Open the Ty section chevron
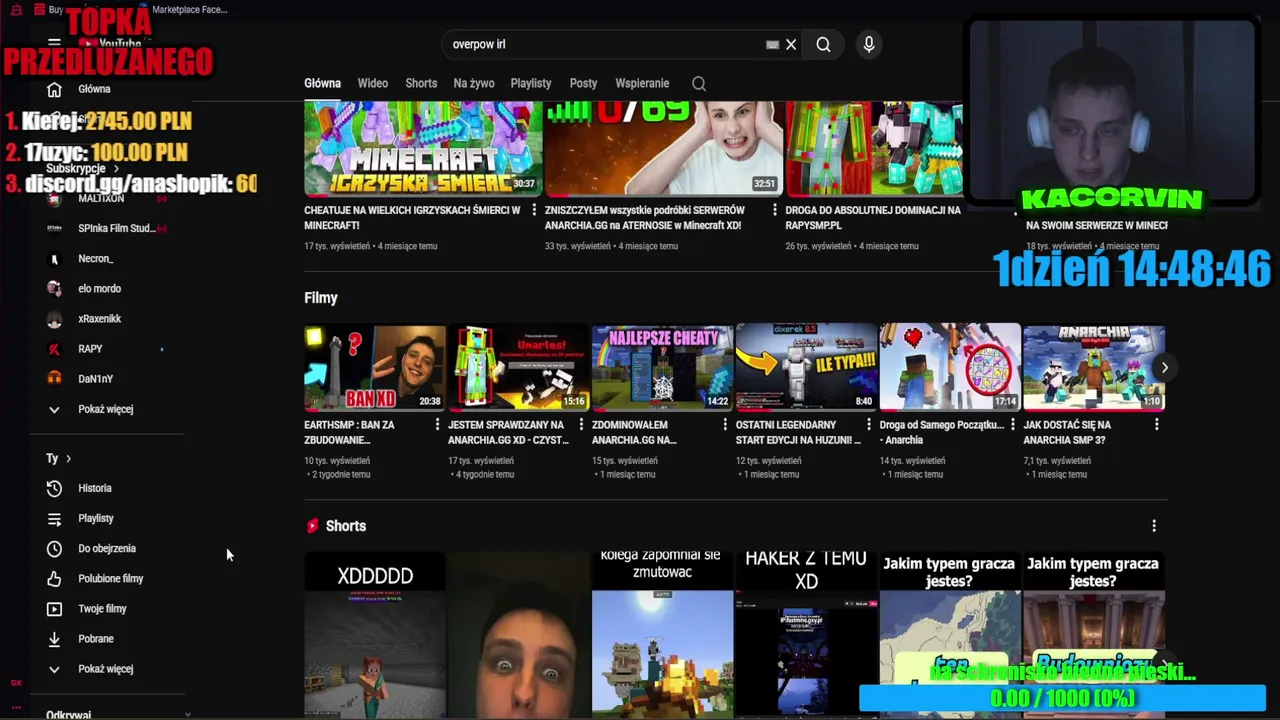This screenshot has height=720, width=1280. pyautogui.click(x=68, y=458)
